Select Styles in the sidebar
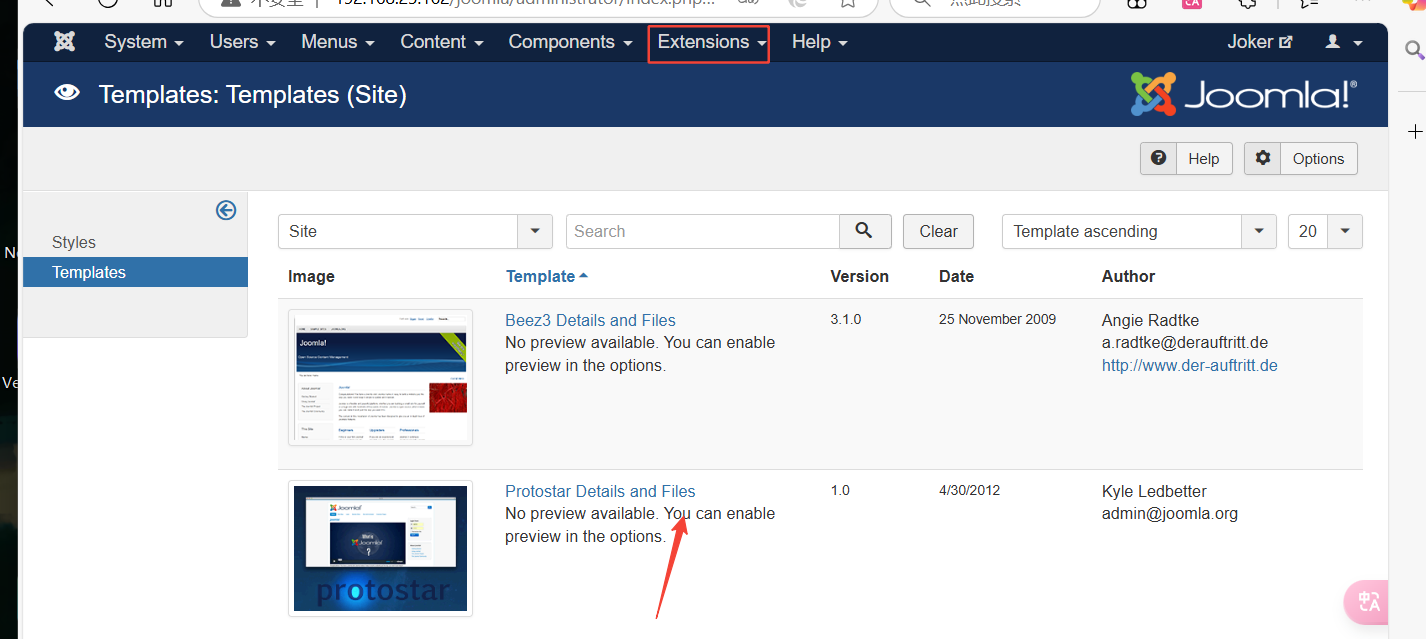 74,242
